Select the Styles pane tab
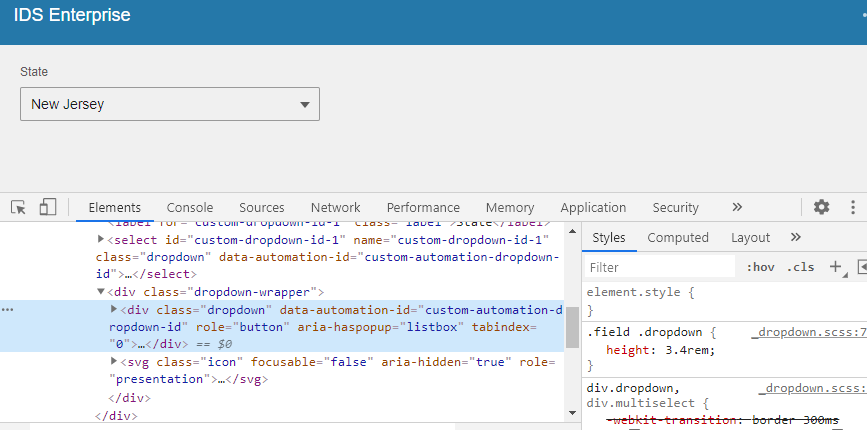867x430 pixels. click(609, 238)
